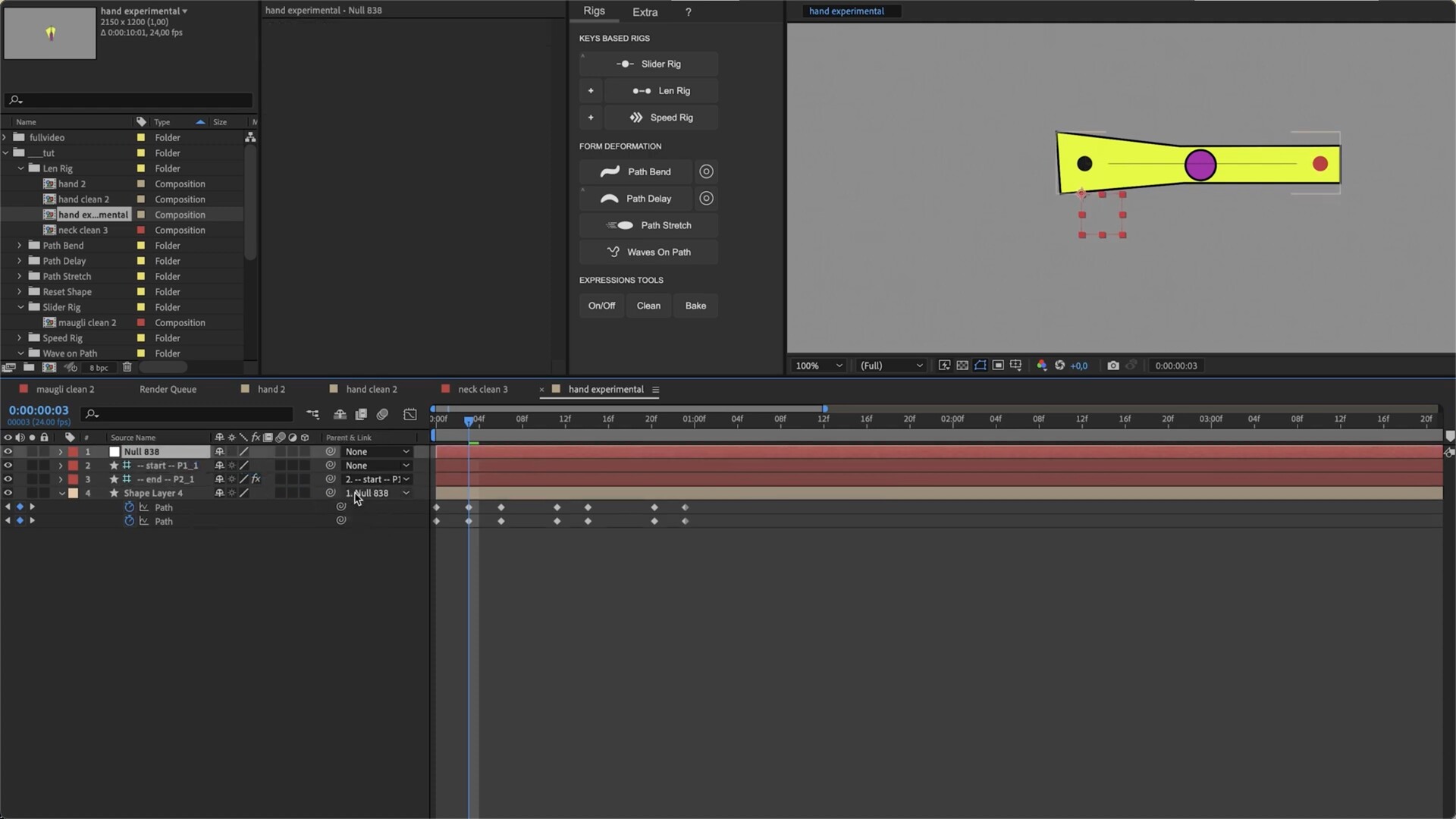Toggle fx switch on the end P2_1 layer
Screen dimensions: 1456x819
click(x=256, y=479)
